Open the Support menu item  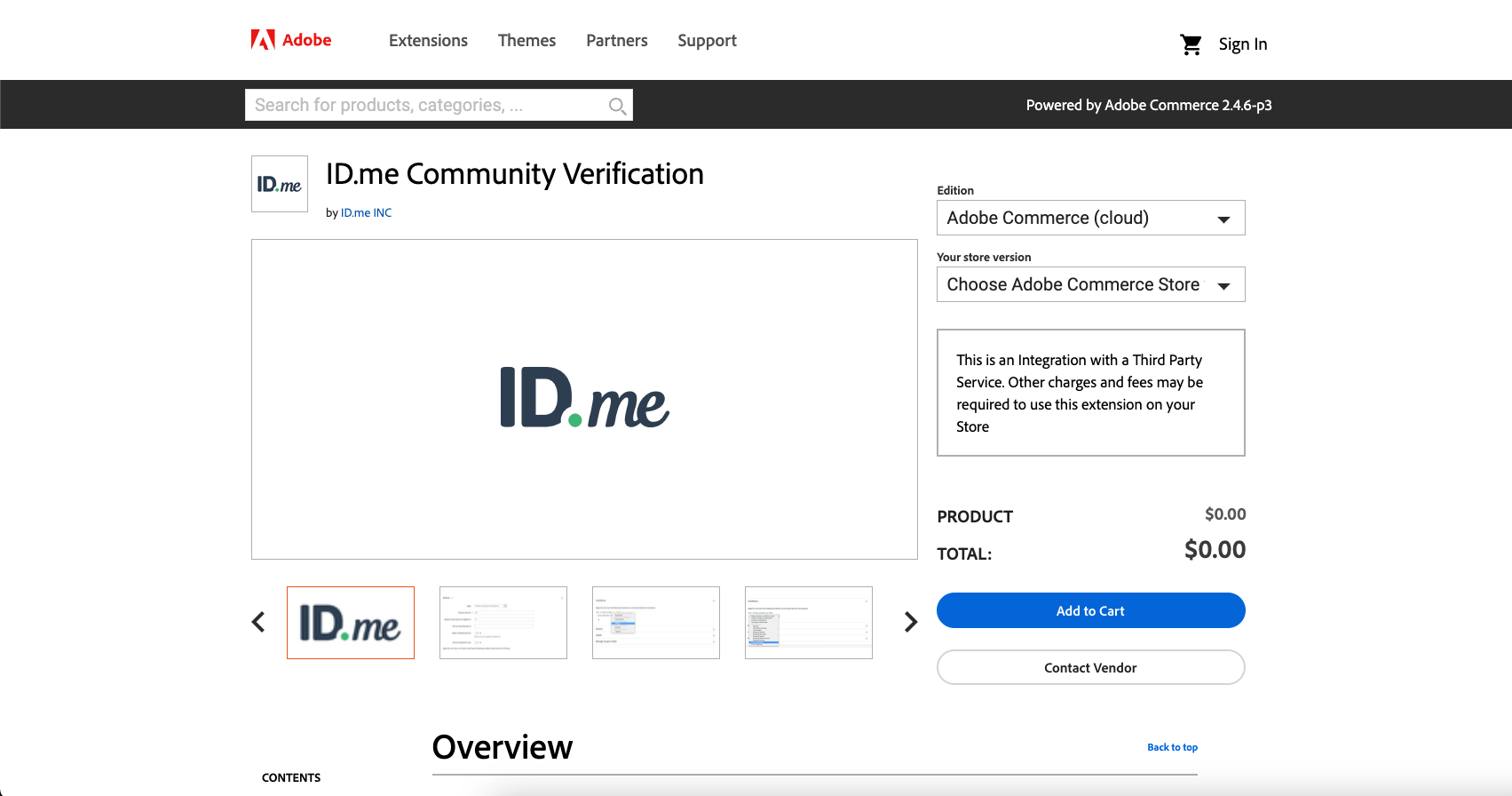[707, 41]
